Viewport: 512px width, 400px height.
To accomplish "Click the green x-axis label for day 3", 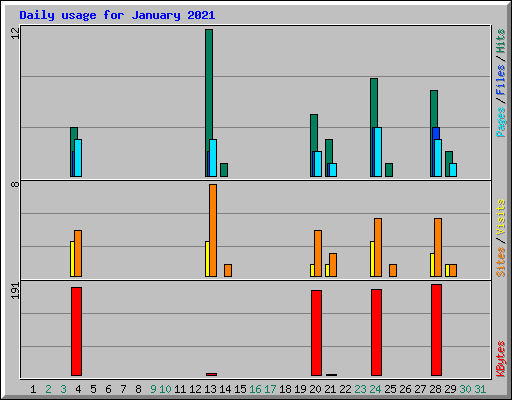I will click(63, 389).
